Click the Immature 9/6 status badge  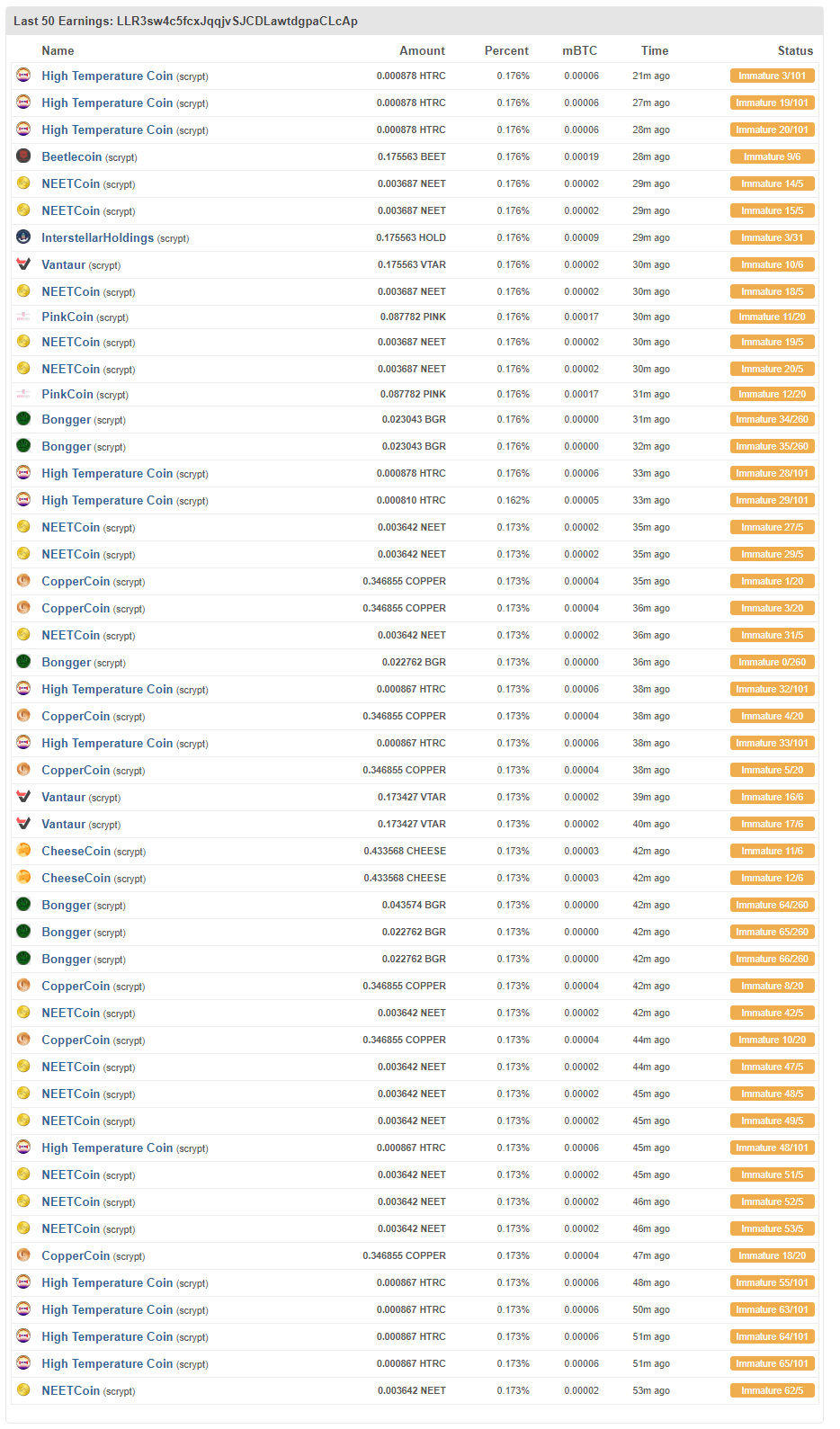[772, 156]
